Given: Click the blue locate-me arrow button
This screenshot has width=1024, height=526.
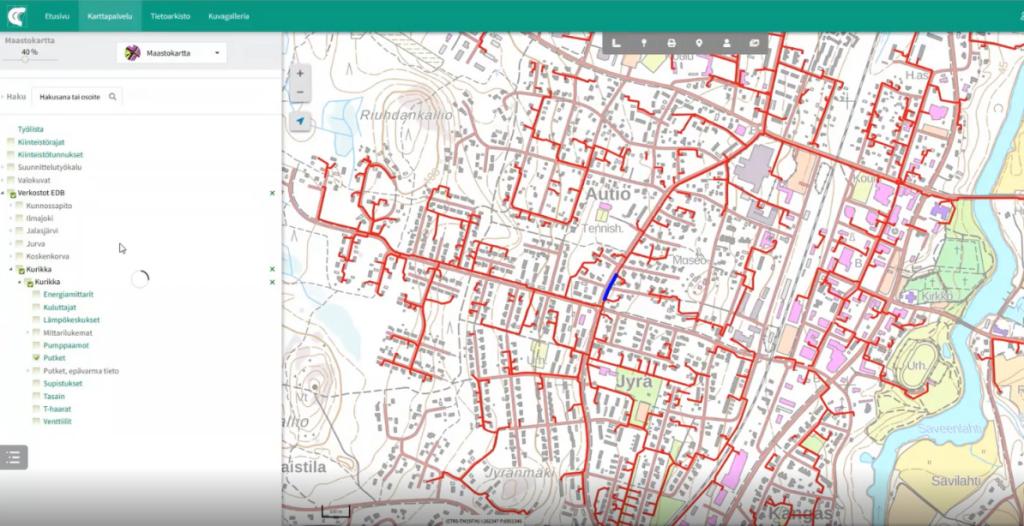Looking at the screenshot, I should pos(300,120).
